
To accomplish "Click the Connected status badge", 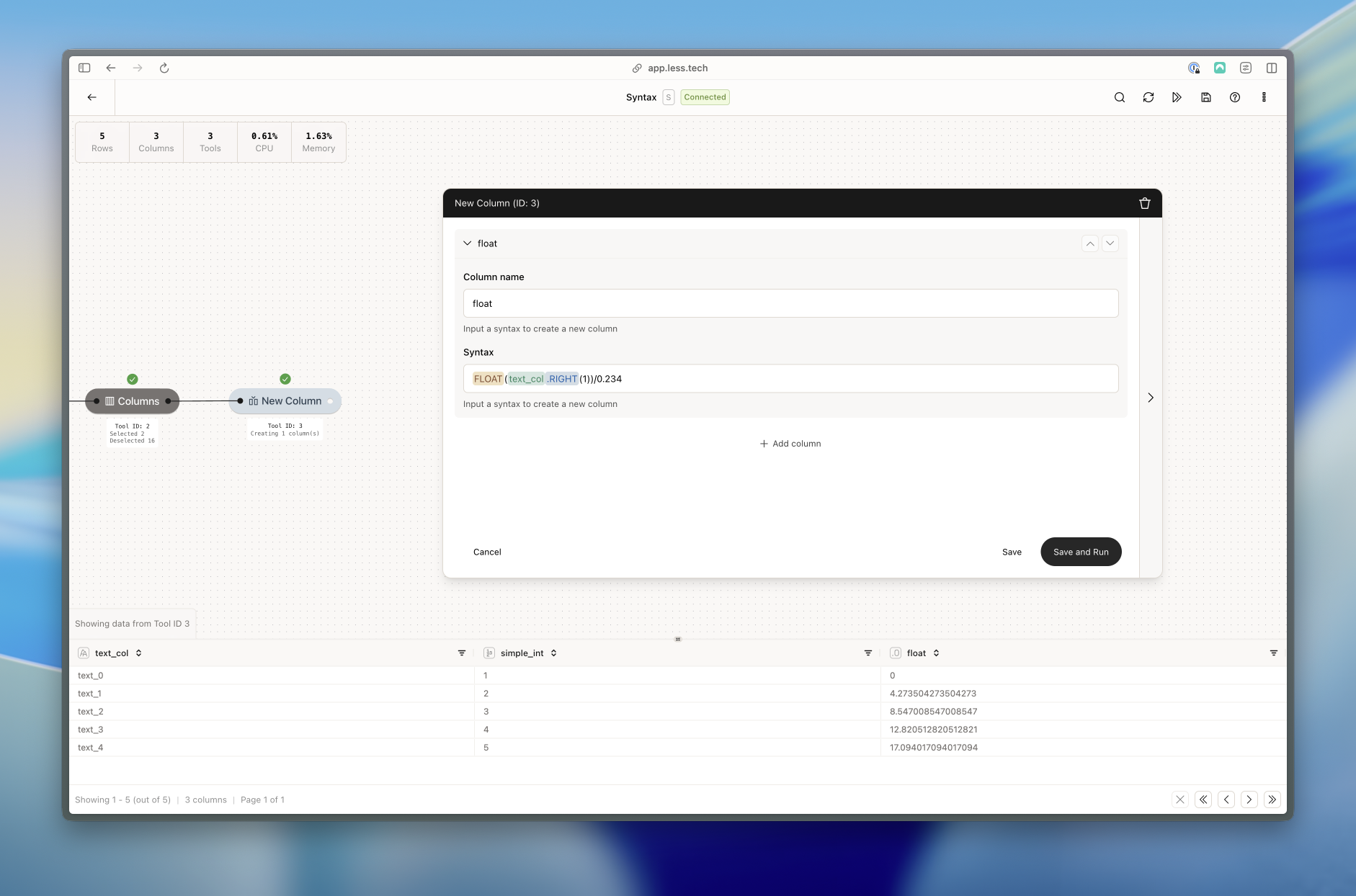I will tap(705, 97).
